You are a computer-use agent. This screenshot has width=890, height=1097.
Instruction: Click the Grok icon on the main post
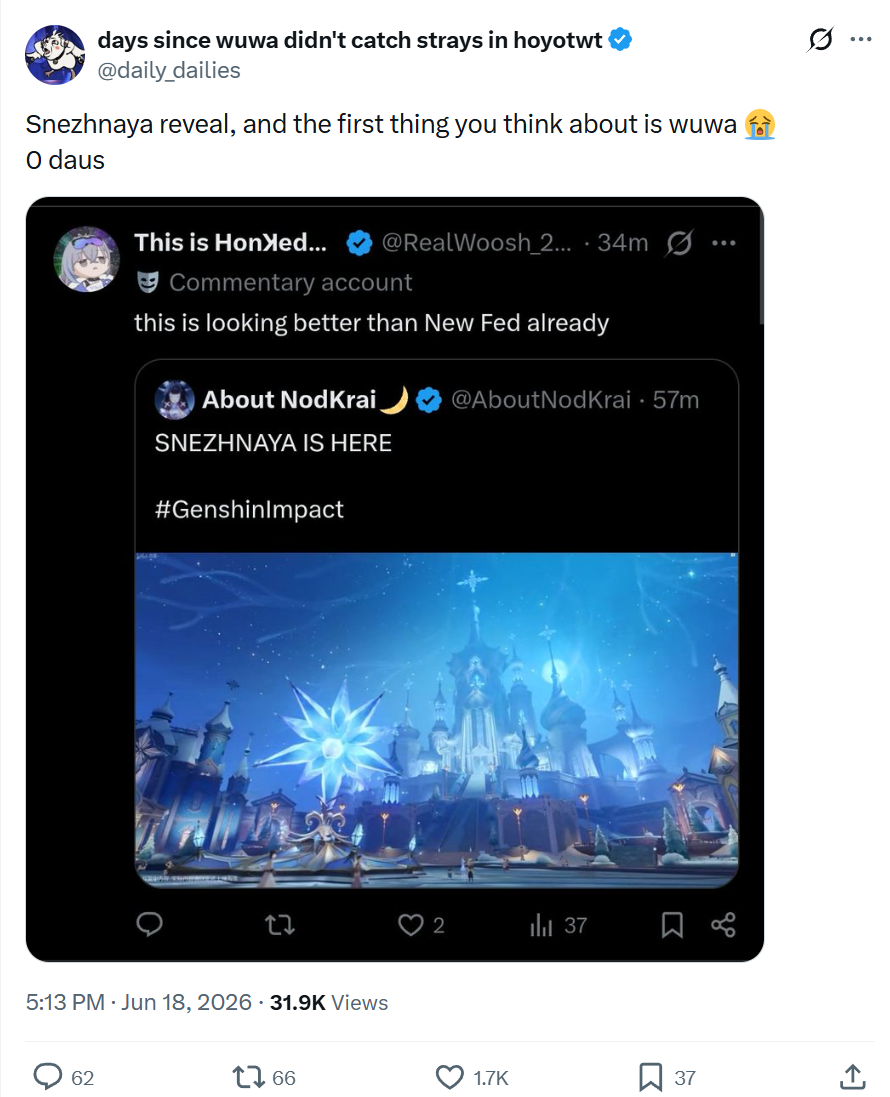click(820, 40)
